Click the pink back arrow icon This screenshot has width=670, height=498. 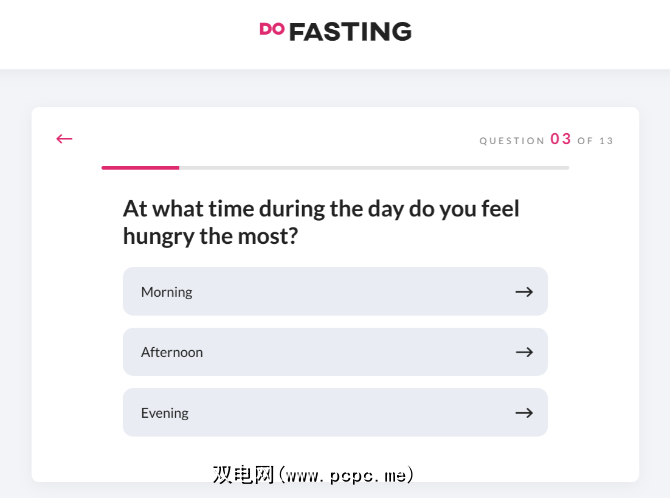coord(65,139)
